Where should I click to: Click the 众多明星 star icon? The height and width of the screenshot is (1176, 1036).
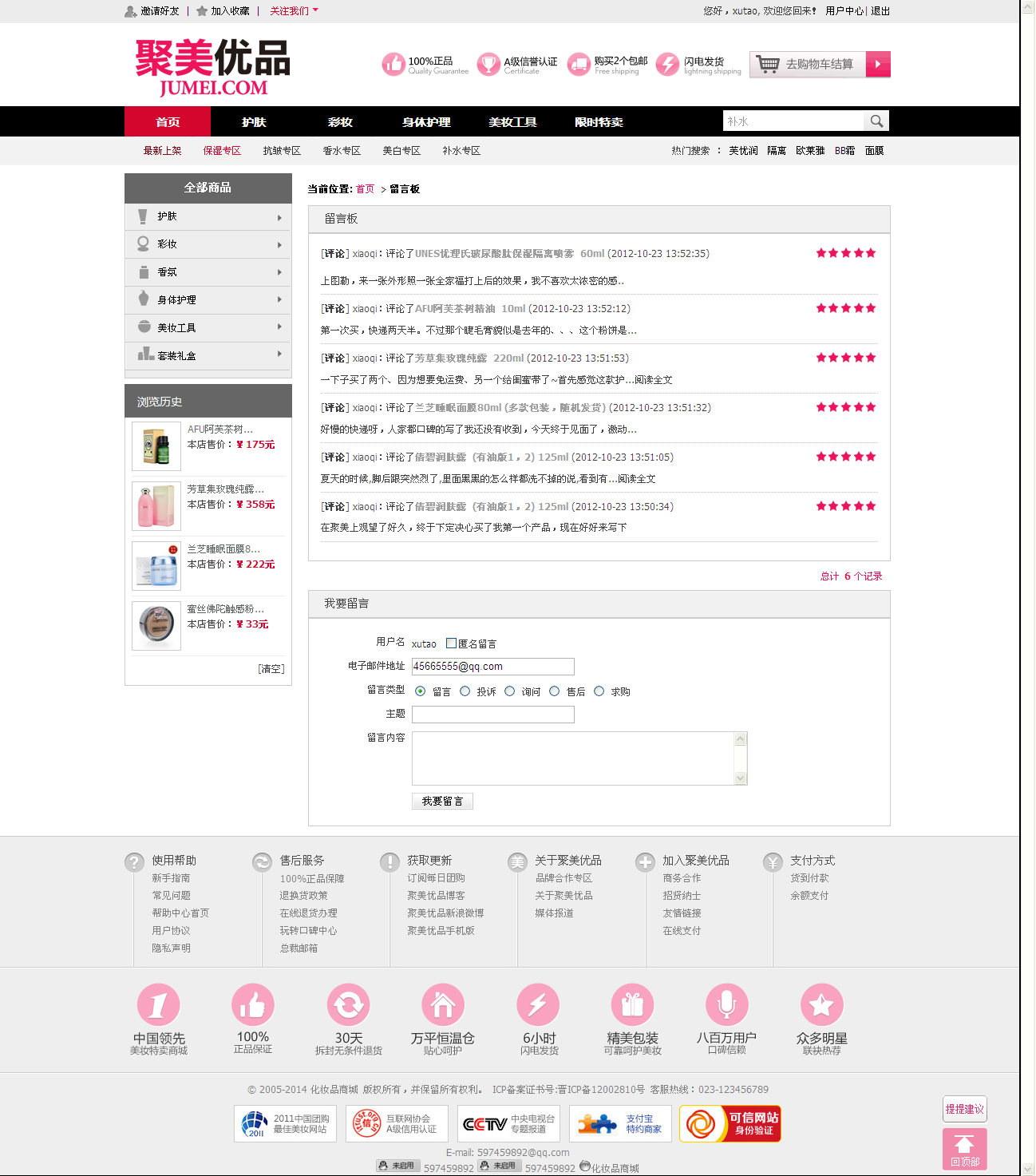coord(821,1004)
